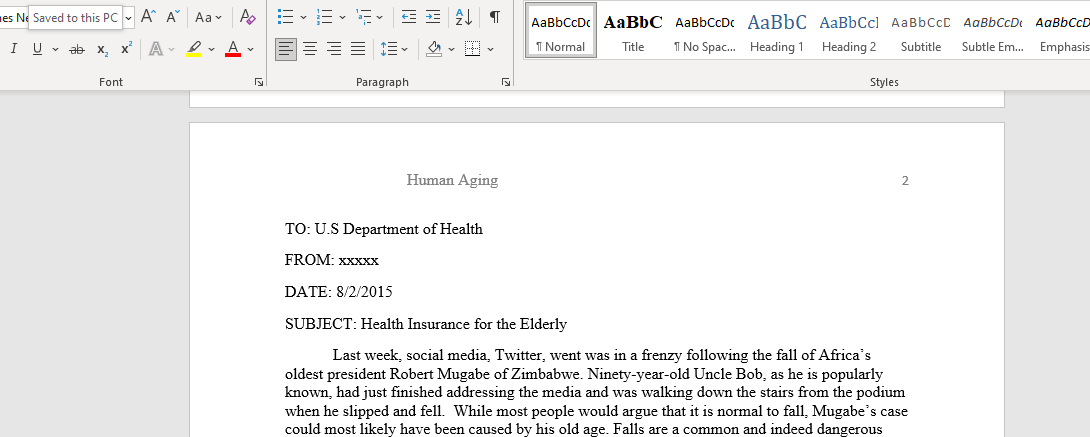Apply borders to selection

(473, 49)
